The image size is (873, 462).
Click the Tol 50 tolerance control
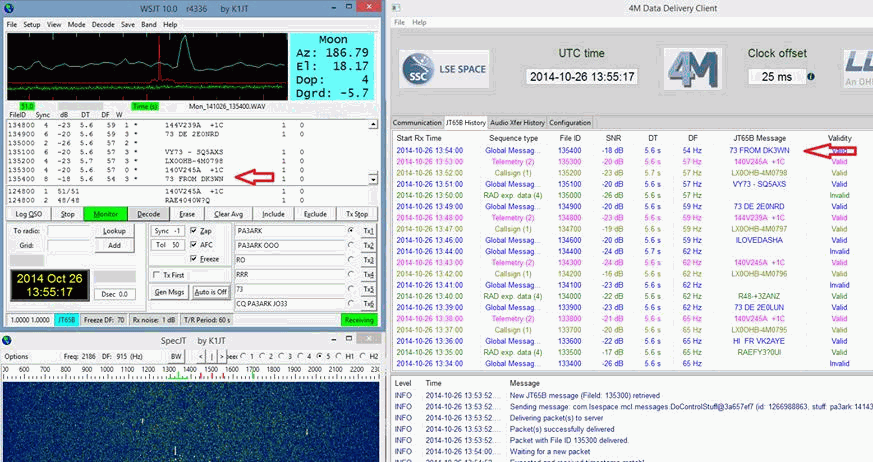point(167,245)
